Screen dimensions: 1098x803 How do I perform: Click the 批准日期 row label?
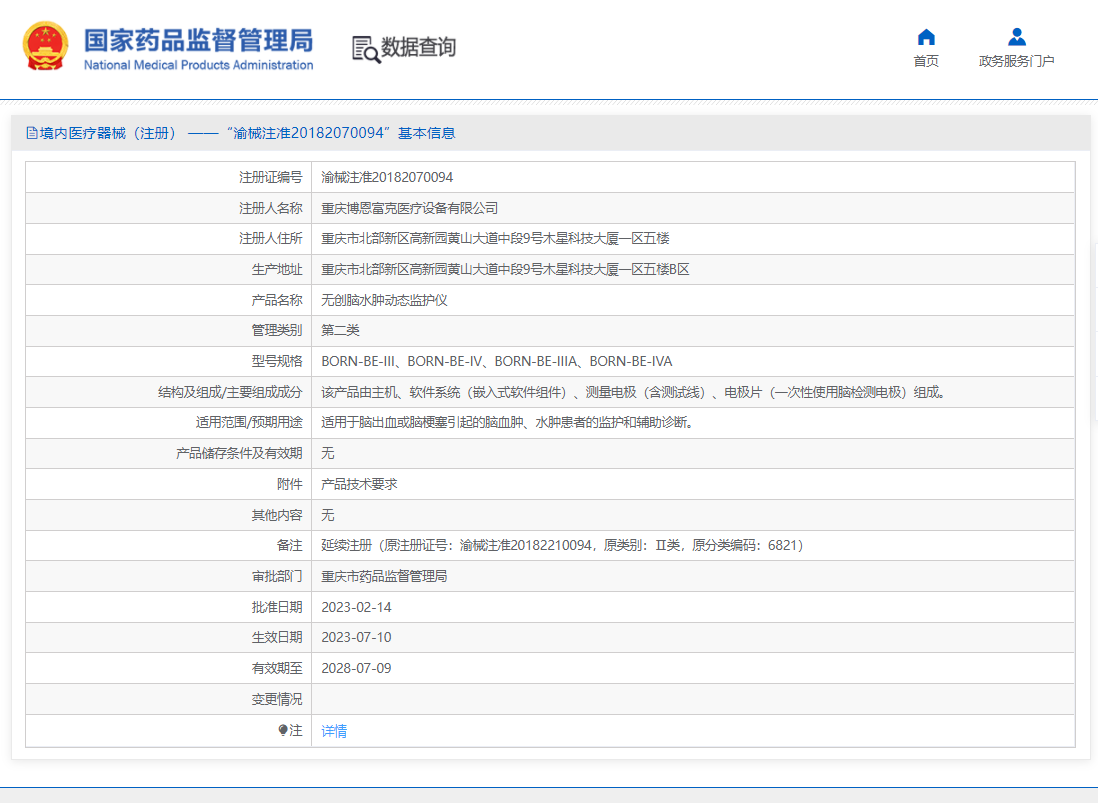[x=277, y=607]
